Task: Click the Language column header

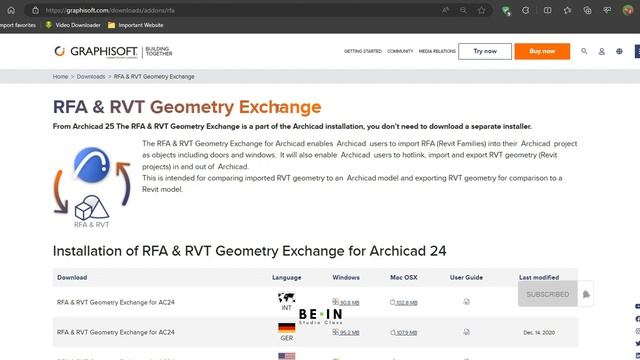Action: pos(287,278)
